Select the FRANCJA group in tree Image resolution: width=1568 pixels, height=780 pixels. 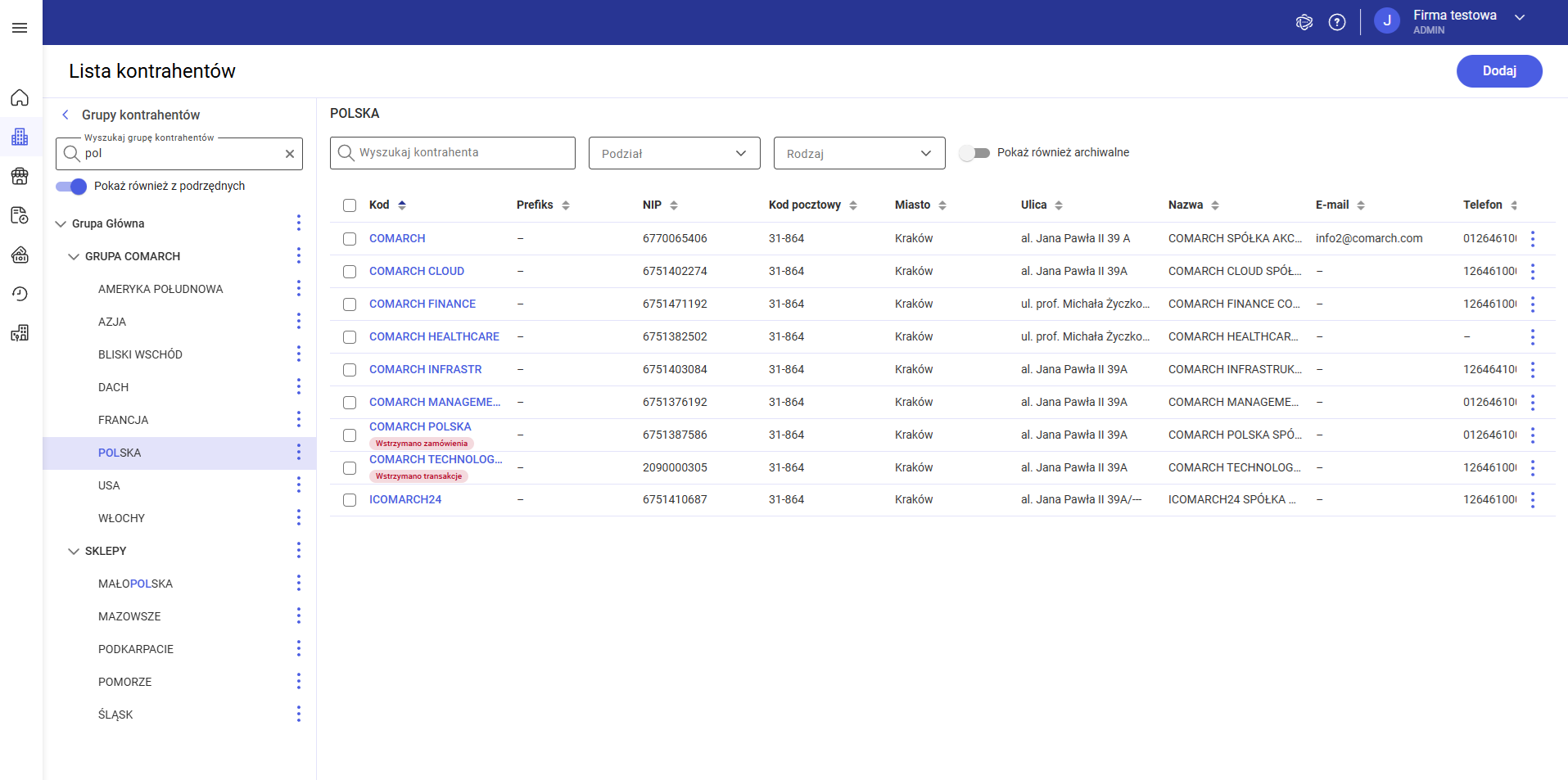123,420
